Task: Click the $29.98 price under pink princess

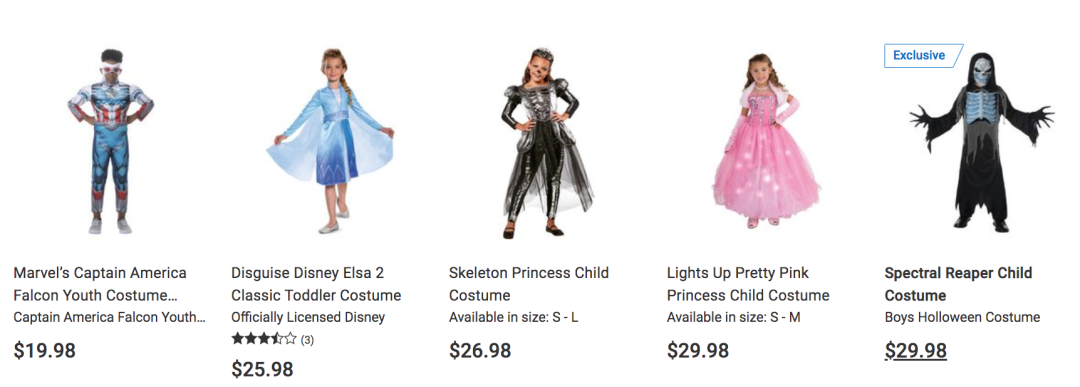Action: click(x=698, y=351)
